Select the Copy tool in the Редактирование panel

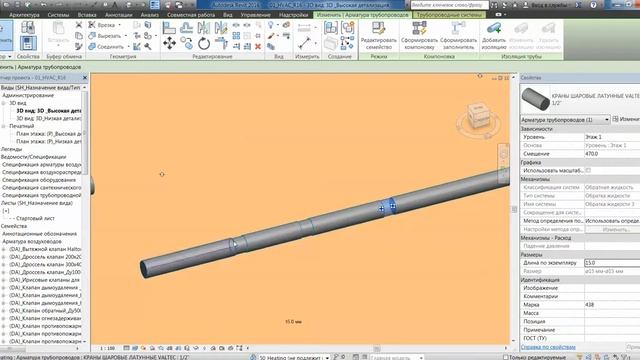tap(187, 43)
